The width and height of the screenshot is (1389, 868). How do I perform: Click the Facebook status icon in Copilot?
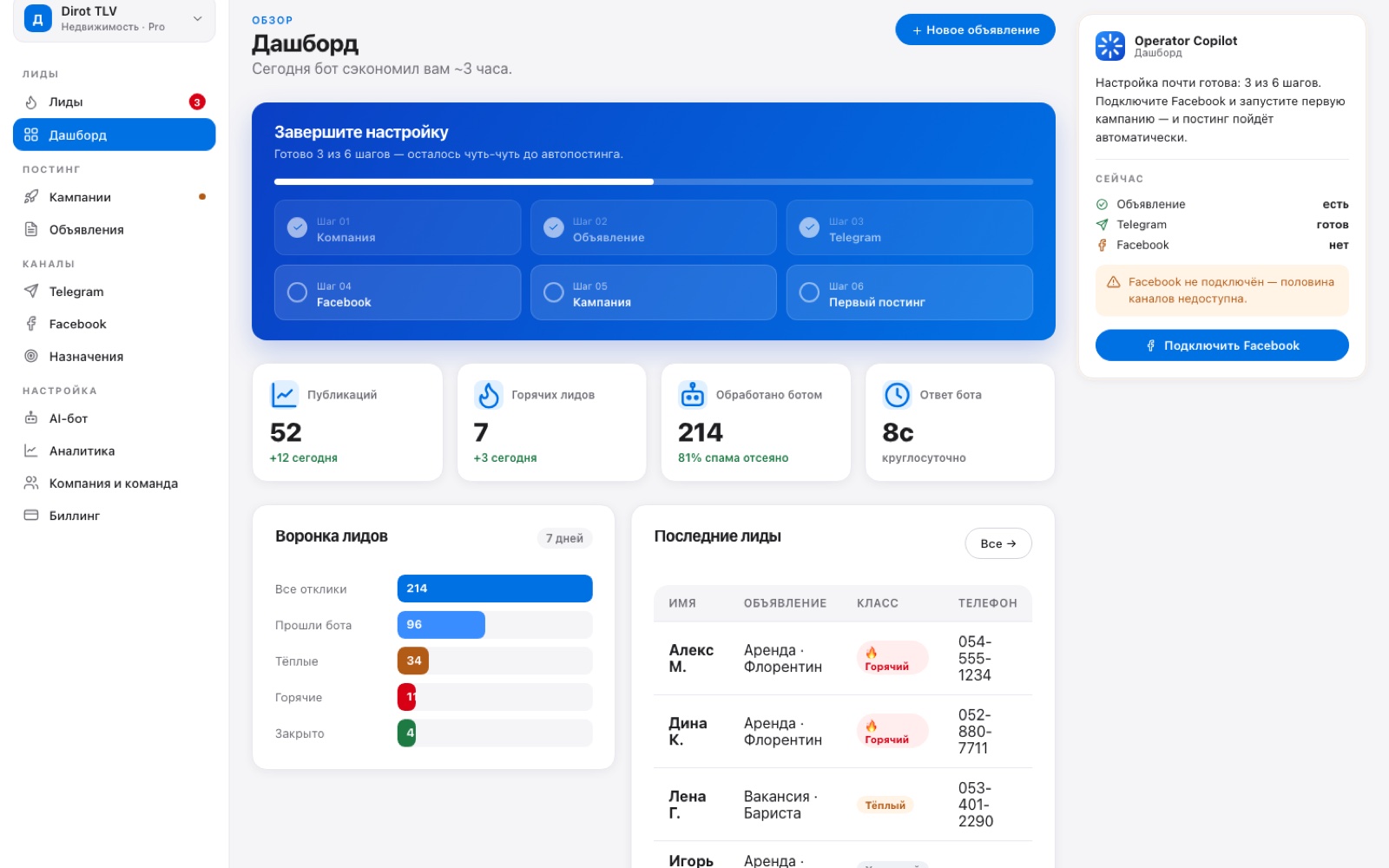click(x=1103, y=246)
